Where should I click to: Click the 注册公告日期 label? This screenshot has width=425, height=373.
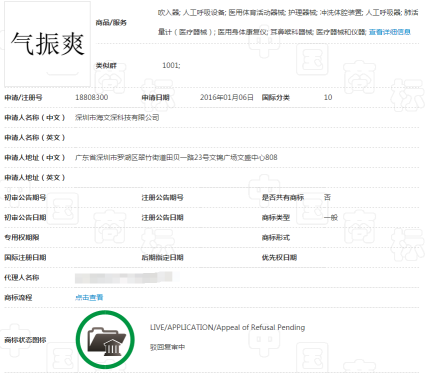tap(162, 218)
